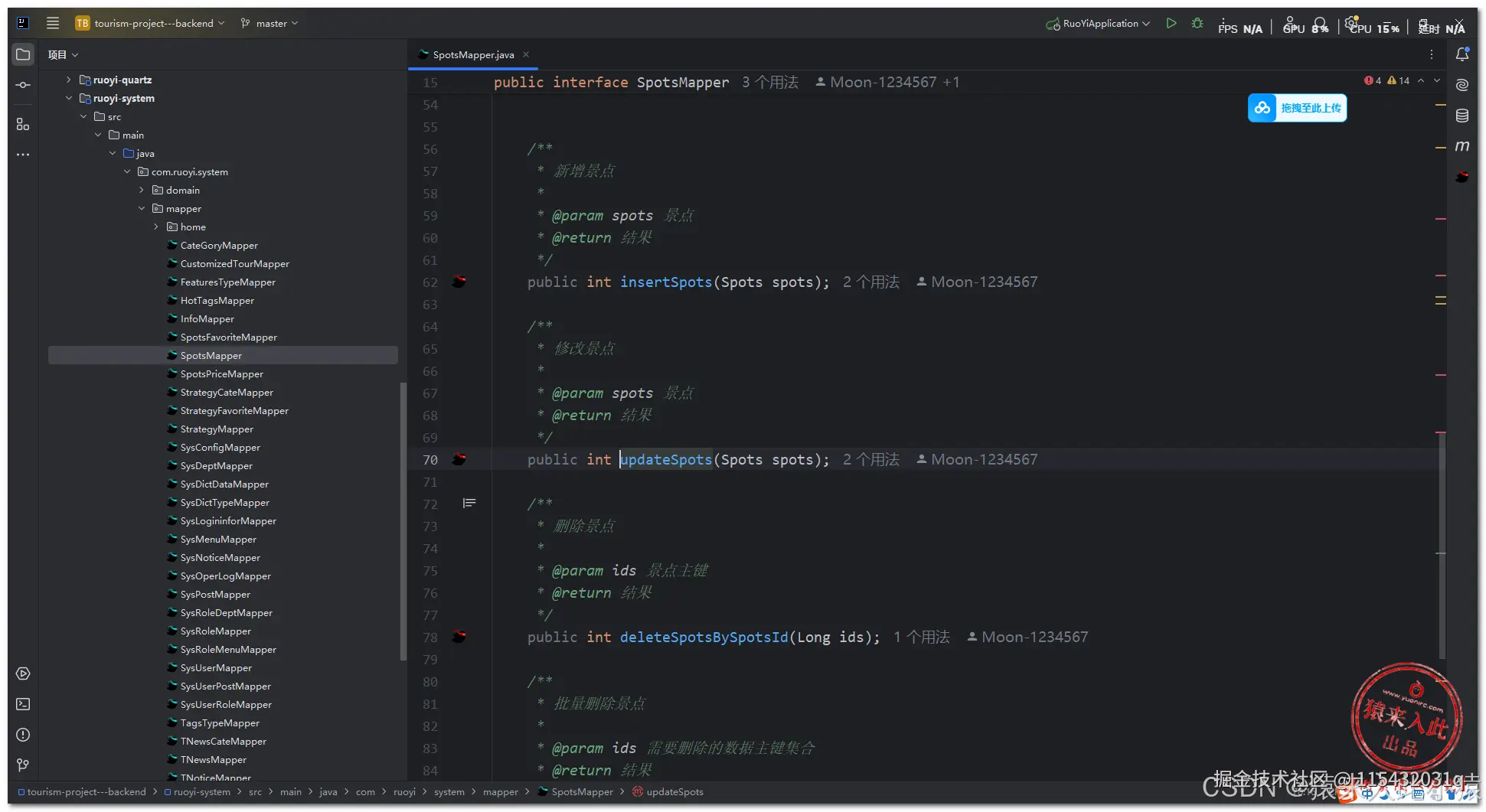Open the Commit tool window icon
1486x812 pixels.
[23, 85]
